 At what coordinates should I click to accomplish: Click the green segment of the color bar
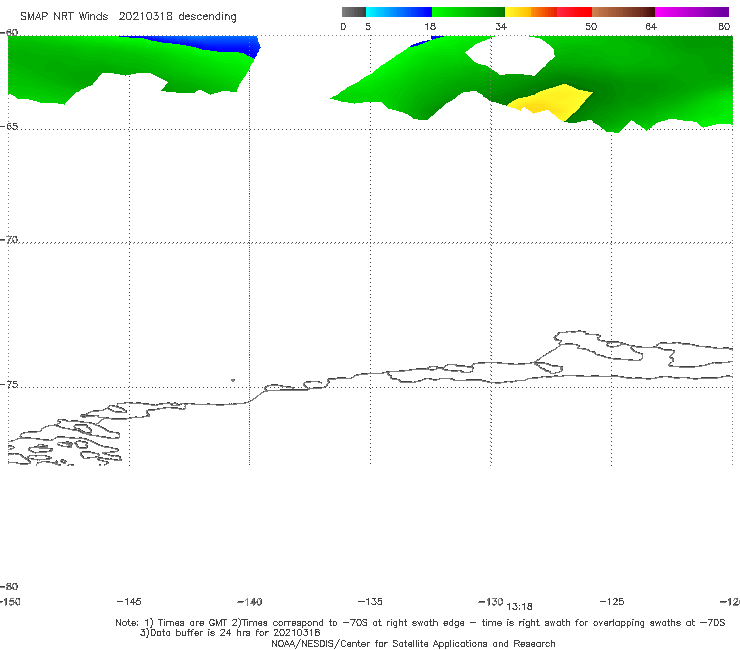click(468, 12)
